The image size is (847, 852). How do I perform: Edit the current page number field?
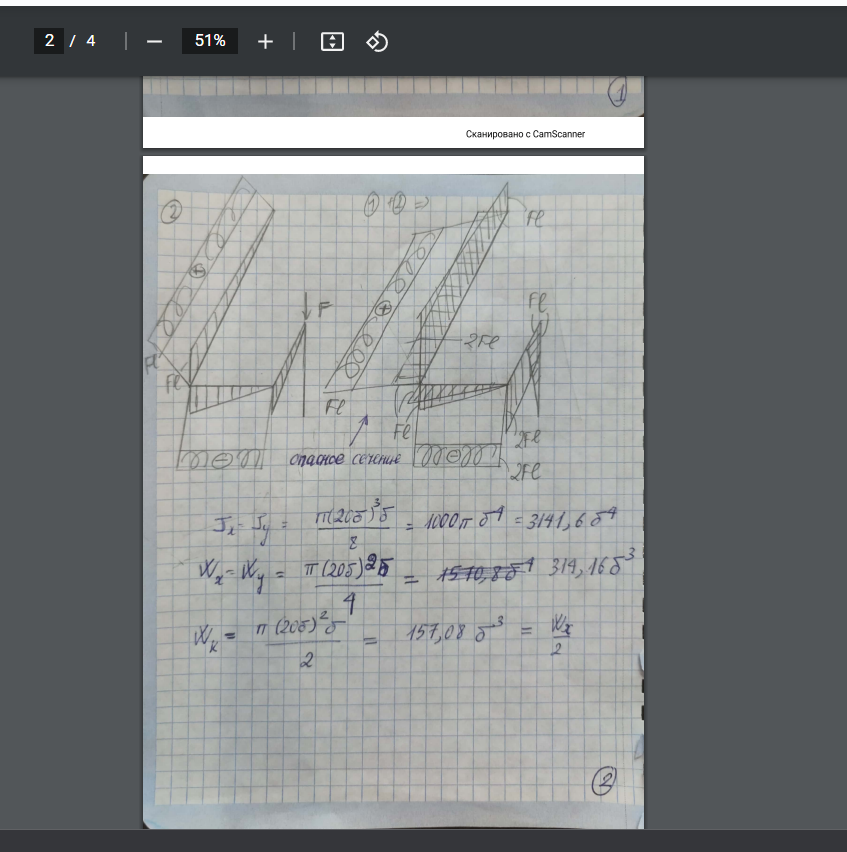click(49, 41)
